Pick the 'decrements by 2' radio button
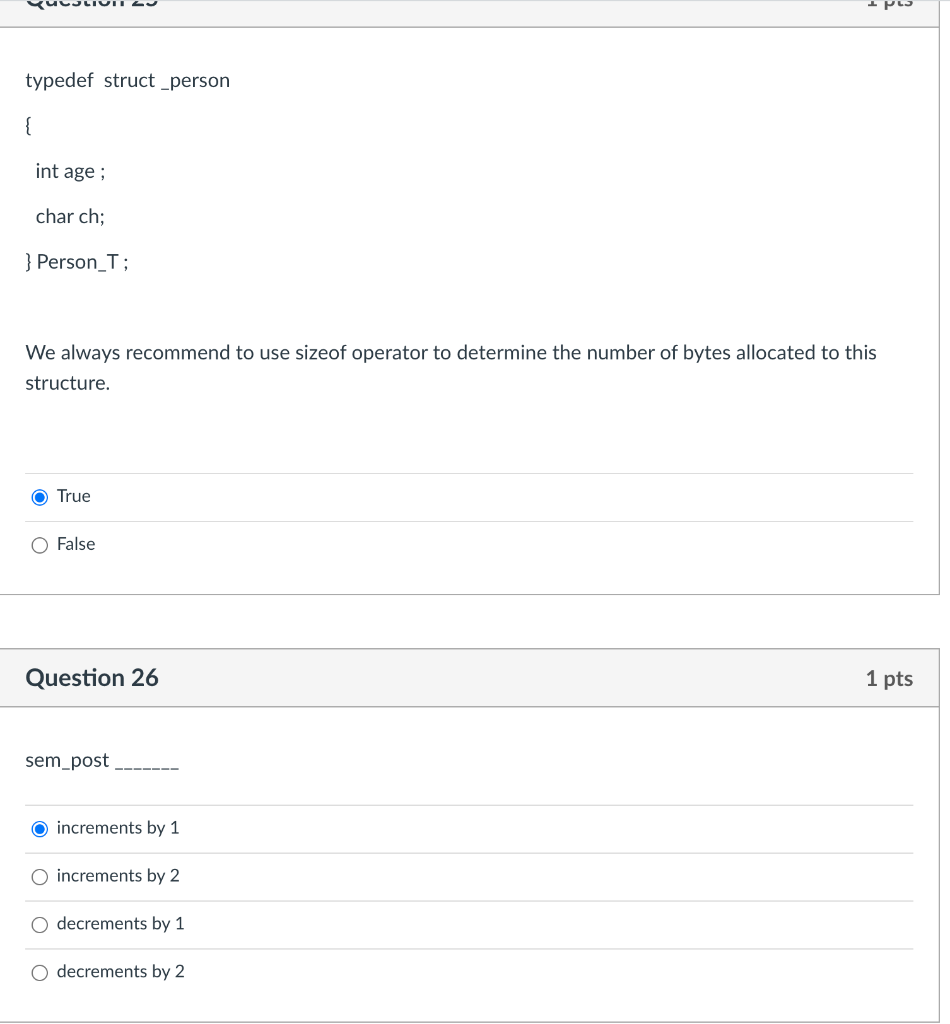This screenshot has height=1024, width=950. coord(40,973)
